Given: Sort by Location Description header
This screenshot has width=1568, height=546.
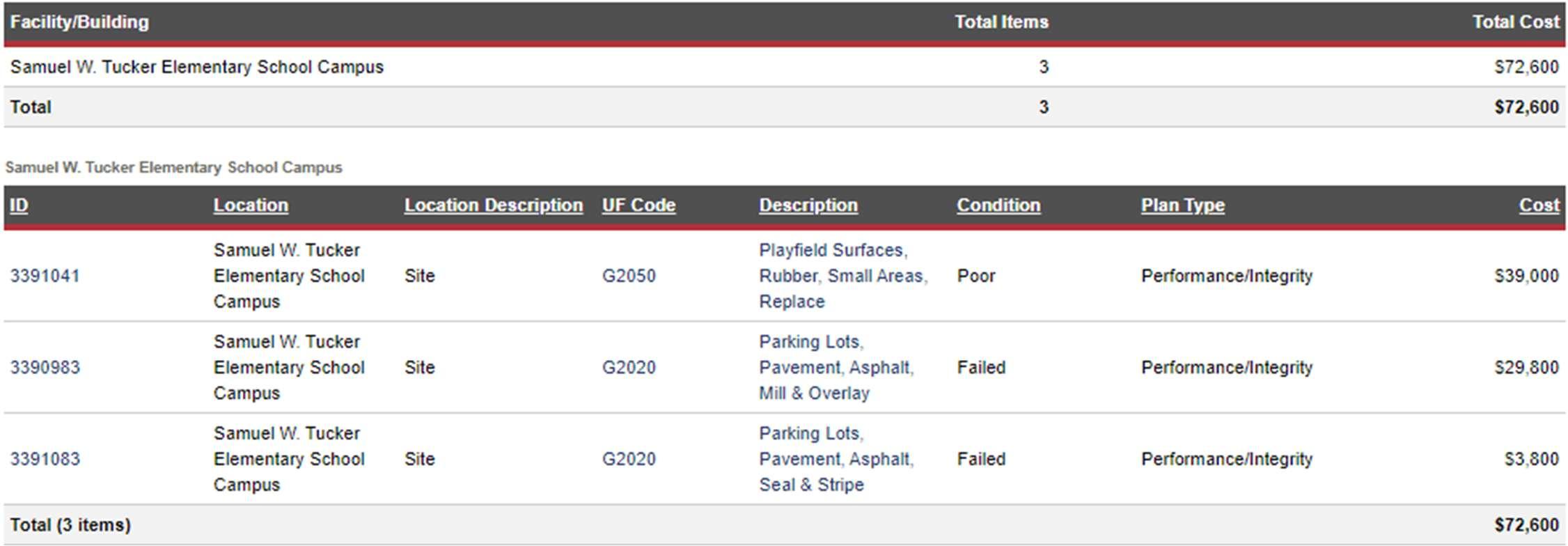Looking at the screenshot, I should pos(494,205).
